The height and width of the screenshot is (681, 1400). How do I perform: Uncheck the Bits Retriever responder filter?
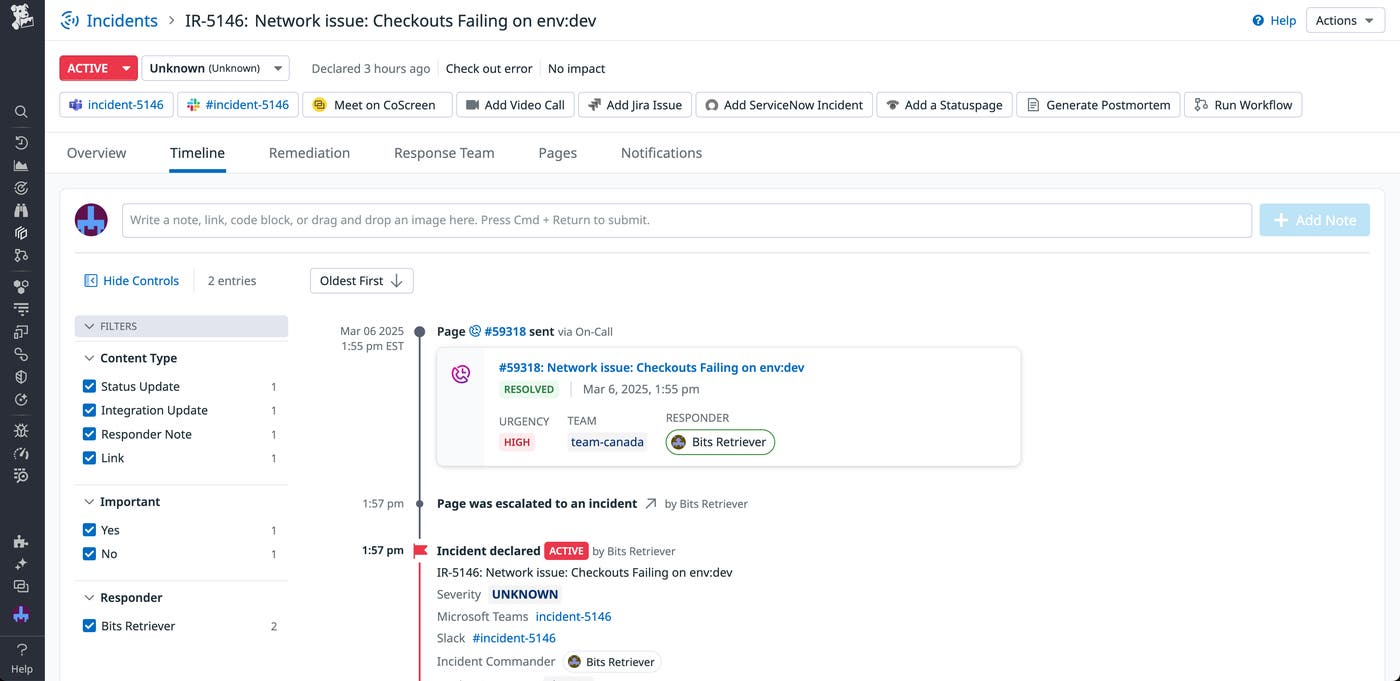click(x=89, y=625)
